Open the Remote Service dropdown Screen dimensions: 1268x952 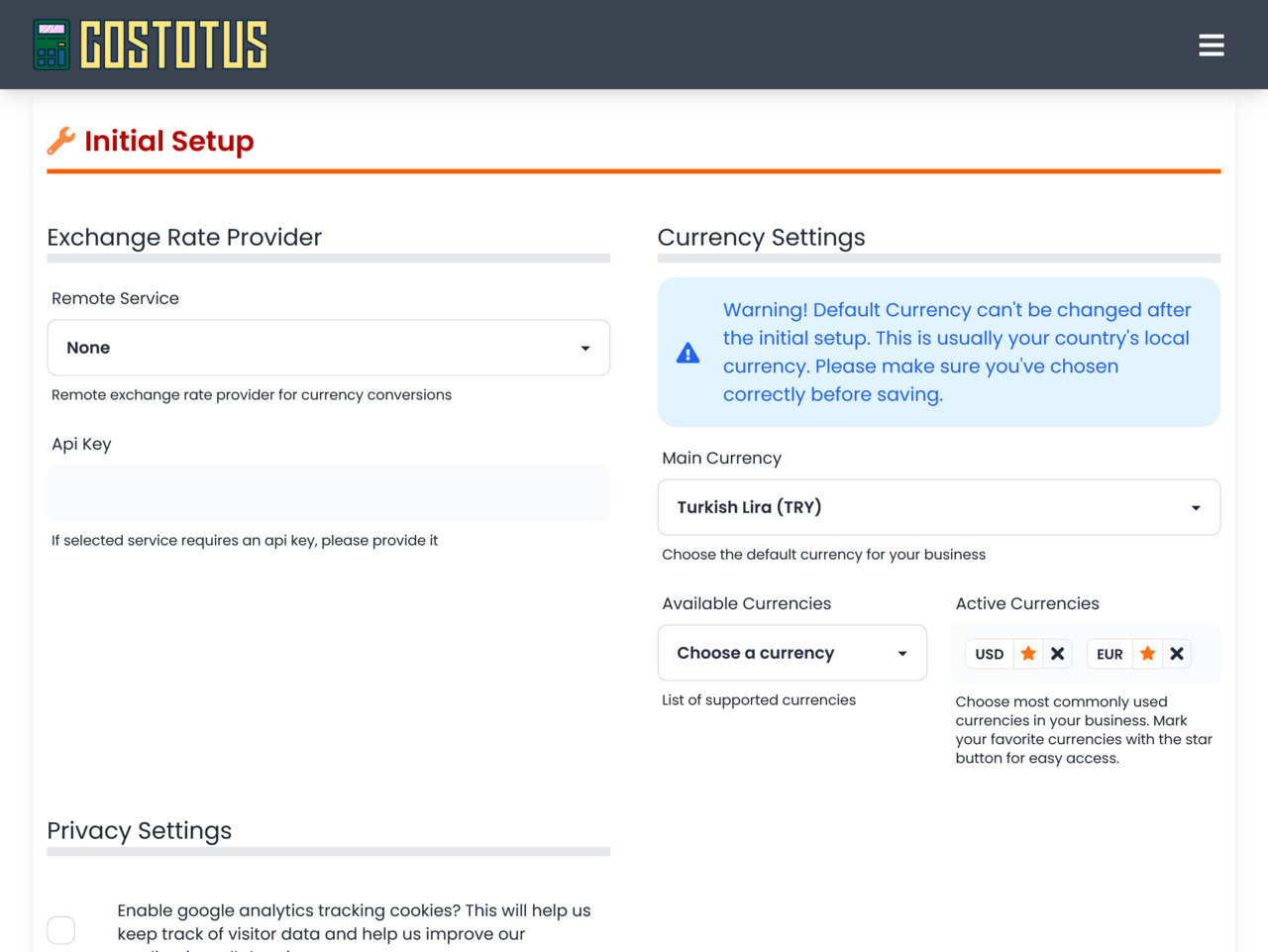pyautogui.click(x=328, y=348)
